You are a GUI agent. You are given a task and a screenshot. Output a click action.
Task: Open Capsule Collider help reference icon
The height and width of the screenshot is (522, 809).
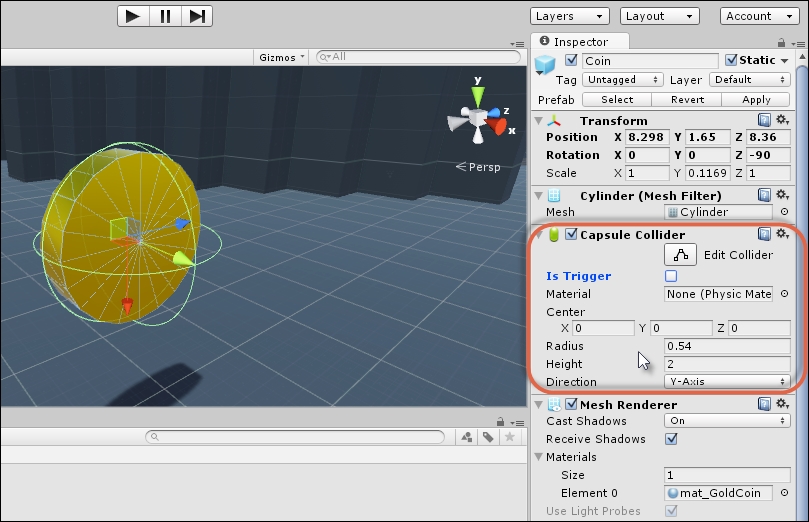(x=764, y=234)
